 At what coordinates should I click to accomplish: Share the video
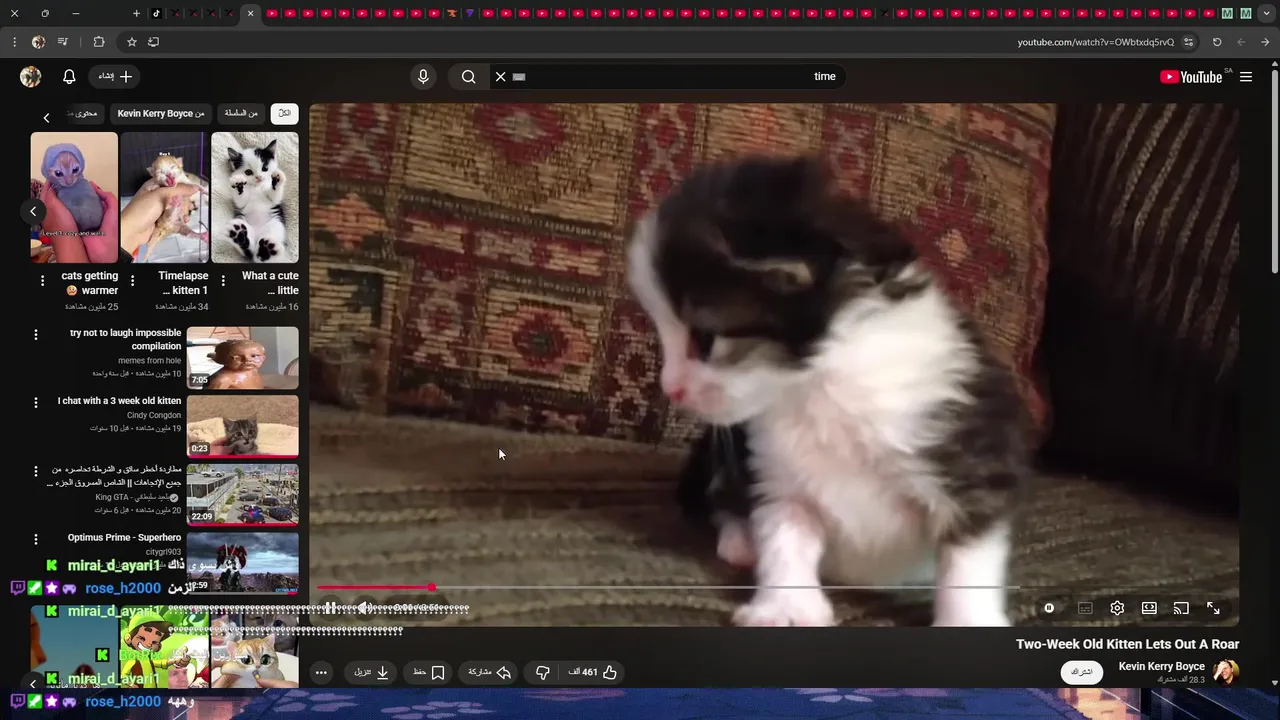[x=490, y=673]
